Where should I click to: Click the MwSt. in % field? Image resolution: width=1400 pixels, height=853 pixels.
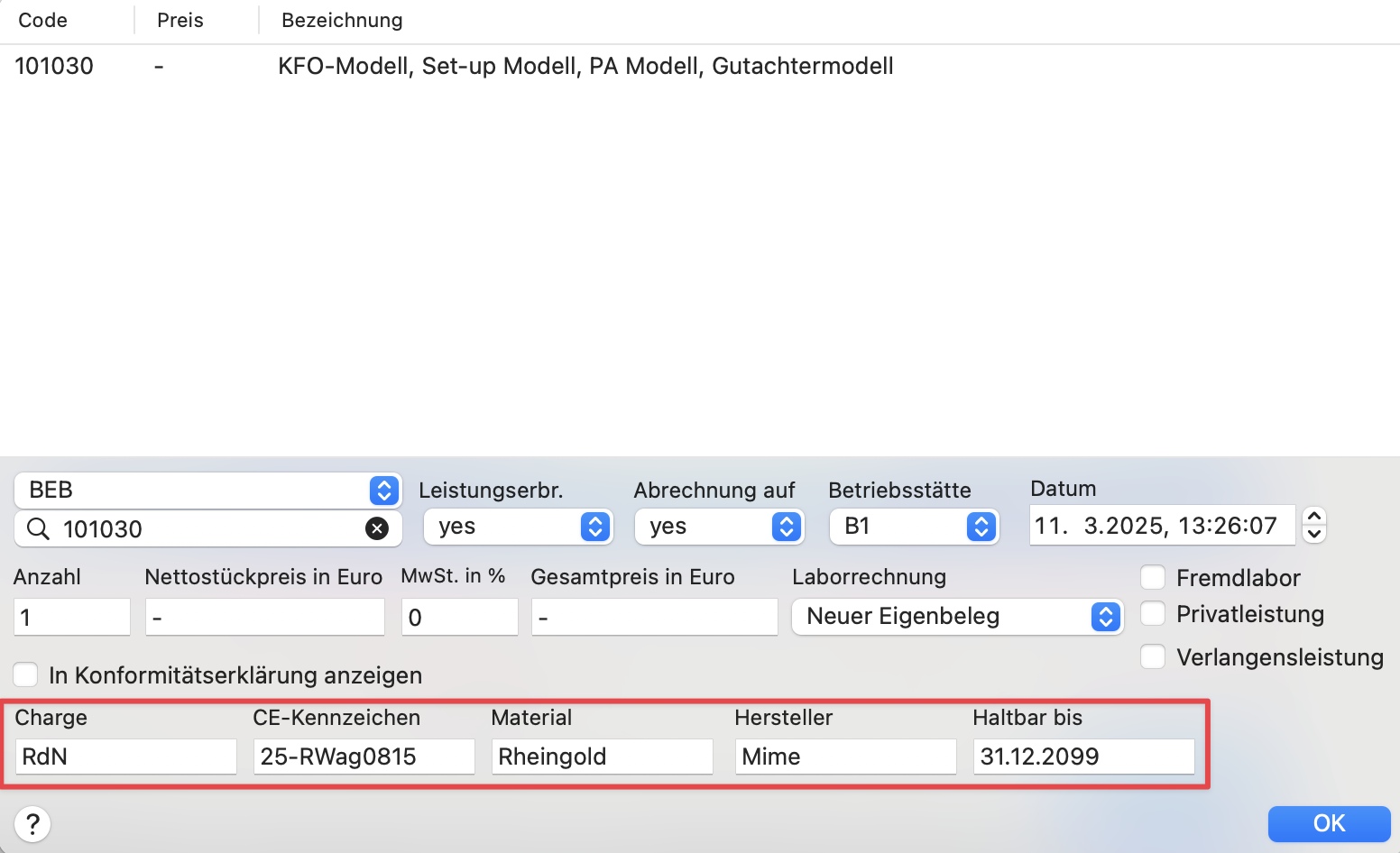click(x=460, y=617)
